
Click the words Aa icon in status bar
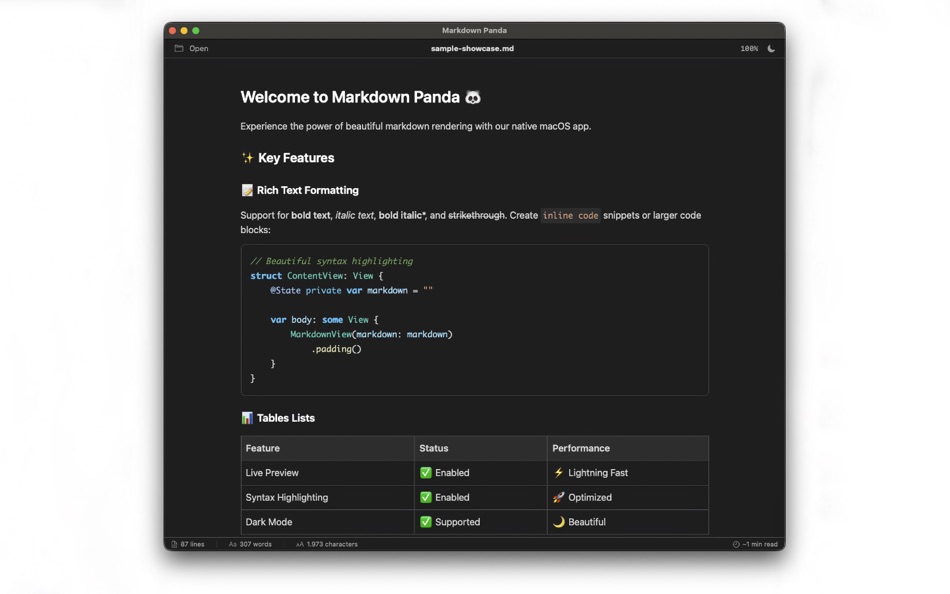tap(233, 544)
